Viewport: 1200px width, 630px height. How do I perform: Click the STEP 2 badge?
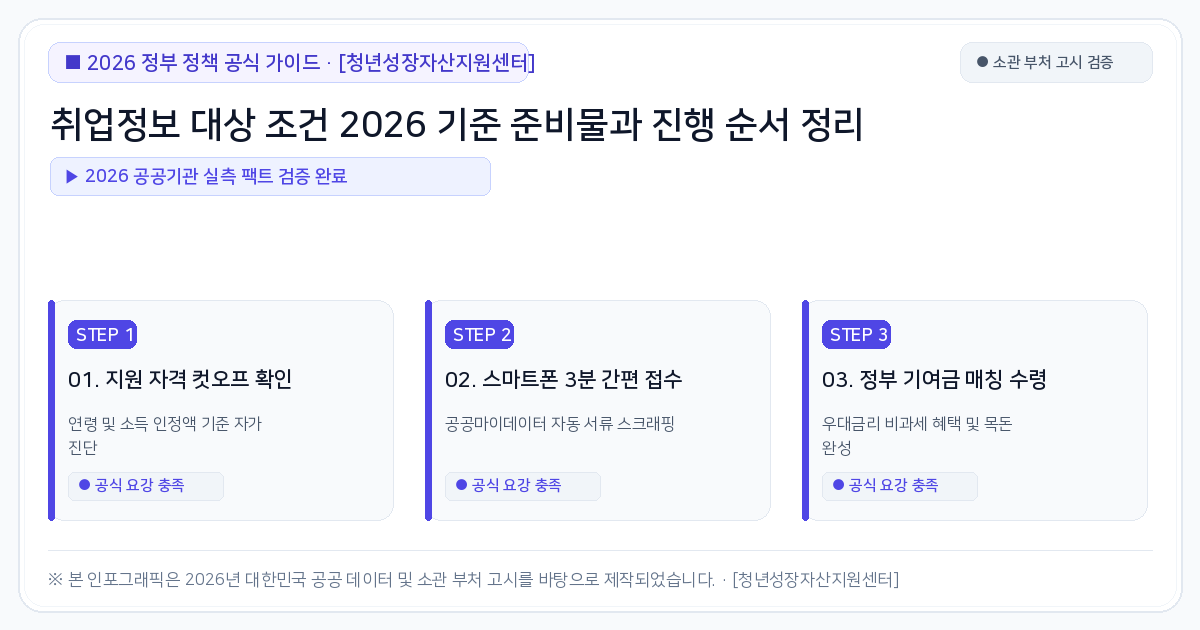479,335
